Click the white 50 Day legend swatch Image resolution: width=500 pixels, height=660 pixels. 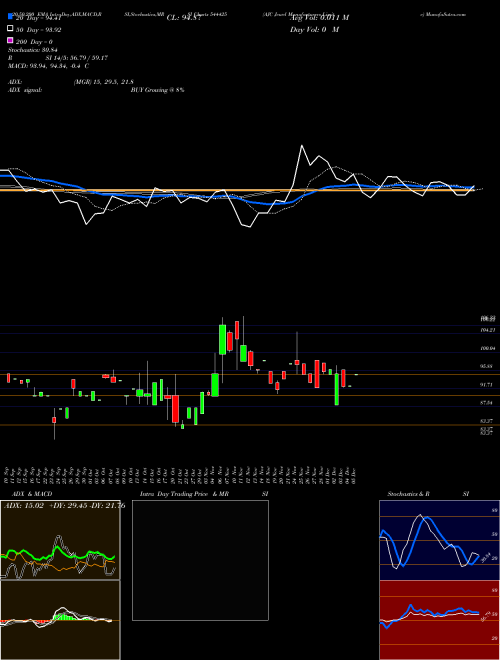coord(10,29)
